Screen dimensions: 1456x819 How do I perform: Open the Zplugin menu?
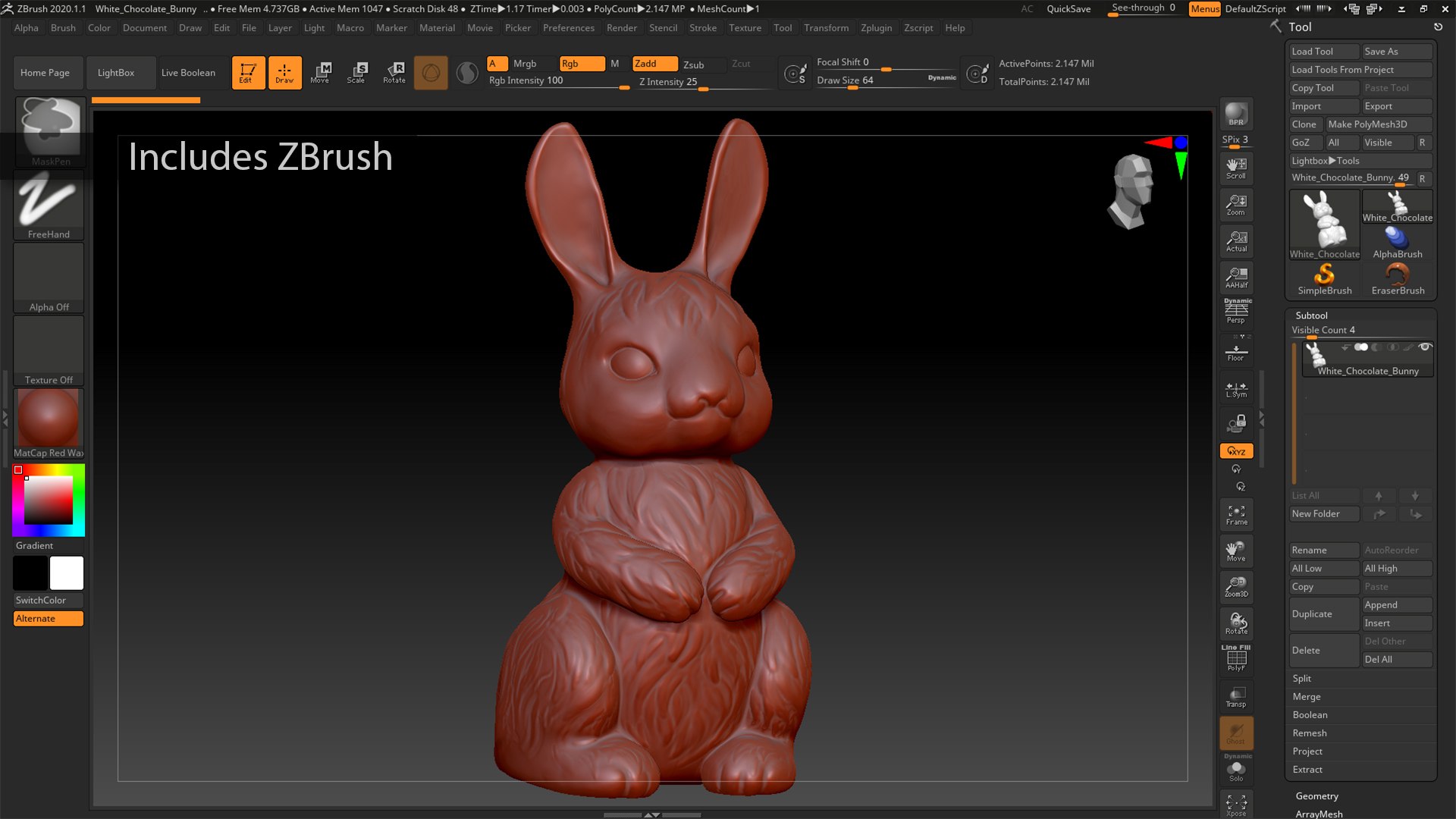876,28
